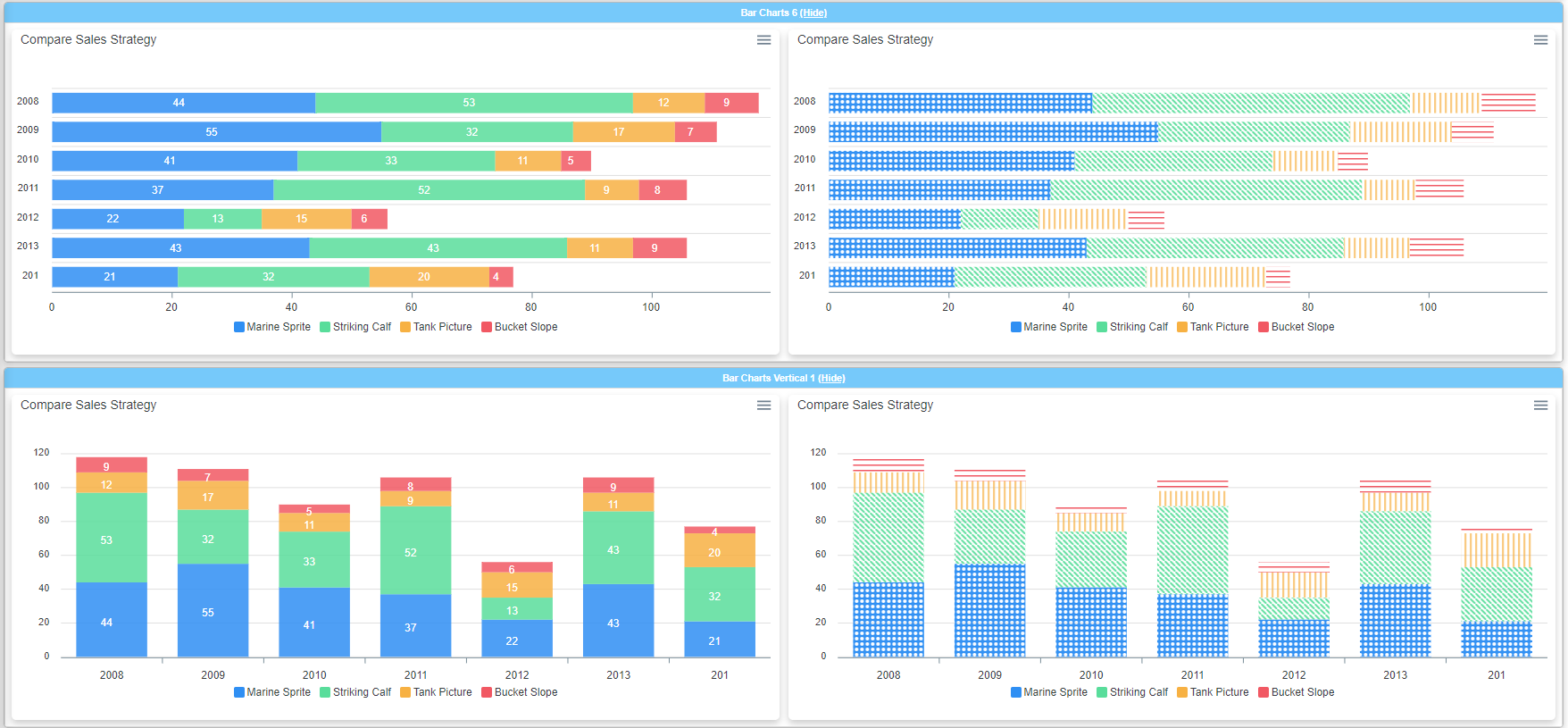
Task: Click the green 53 segment in 2008 horizontal bar
Action: pyautogui.click(x=473, y=103)
